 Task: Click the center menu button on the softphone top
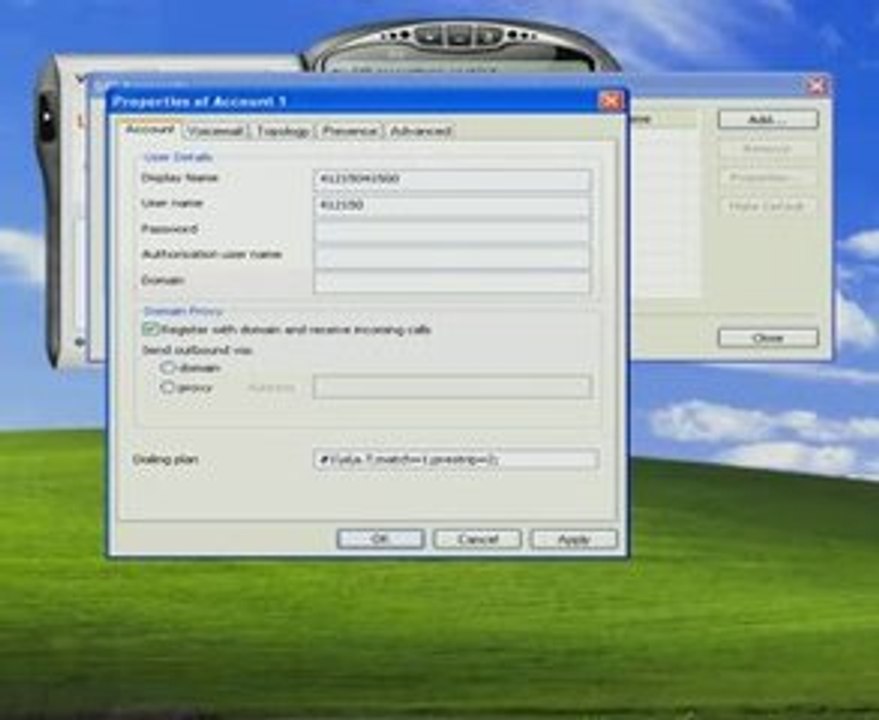[459, 37]
